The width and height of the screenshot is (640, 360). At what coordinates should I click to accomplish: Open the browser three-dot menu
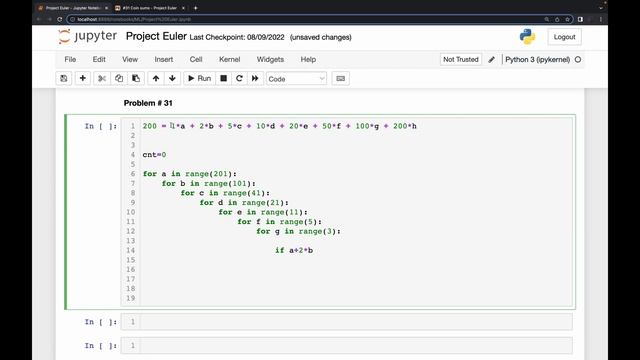coord(601,19)
